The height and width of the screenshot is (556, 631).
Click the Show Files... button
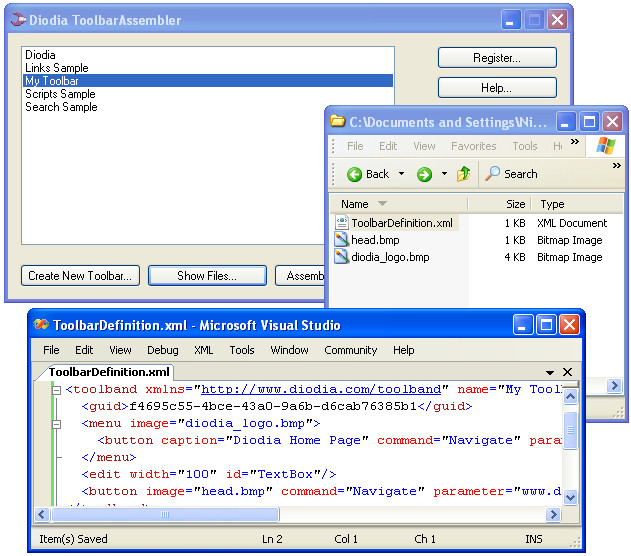[207, 276]
